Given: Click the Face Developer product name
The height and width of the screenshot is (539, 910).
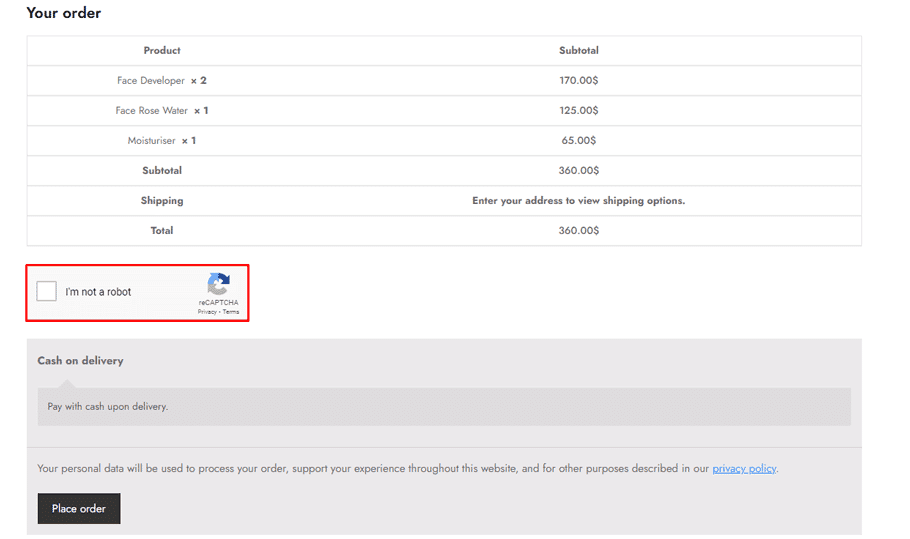Looking at the screenshot, I should tap(151, 80).
